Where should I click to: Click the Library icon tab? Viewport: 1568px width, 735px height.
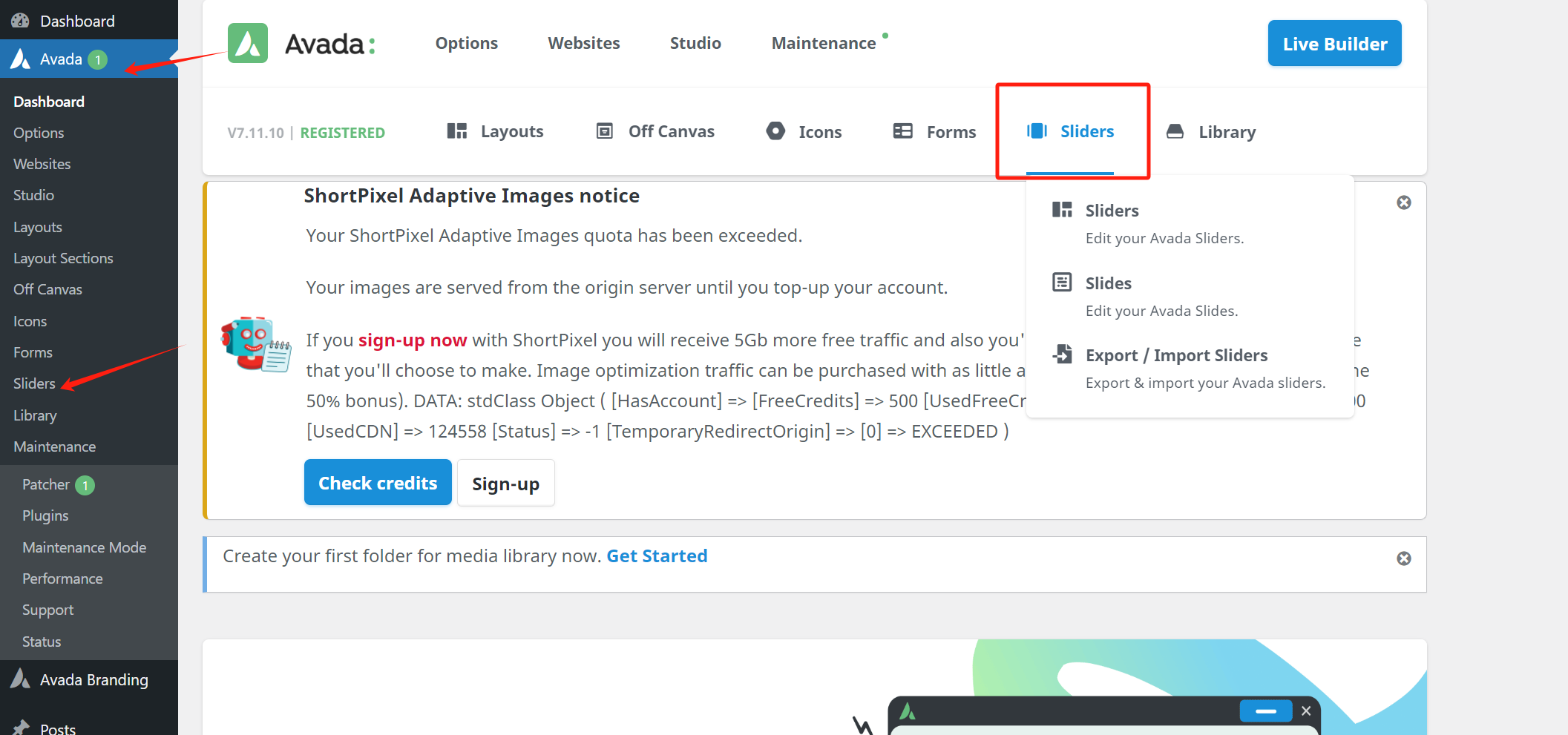[x=1175, y=131]
